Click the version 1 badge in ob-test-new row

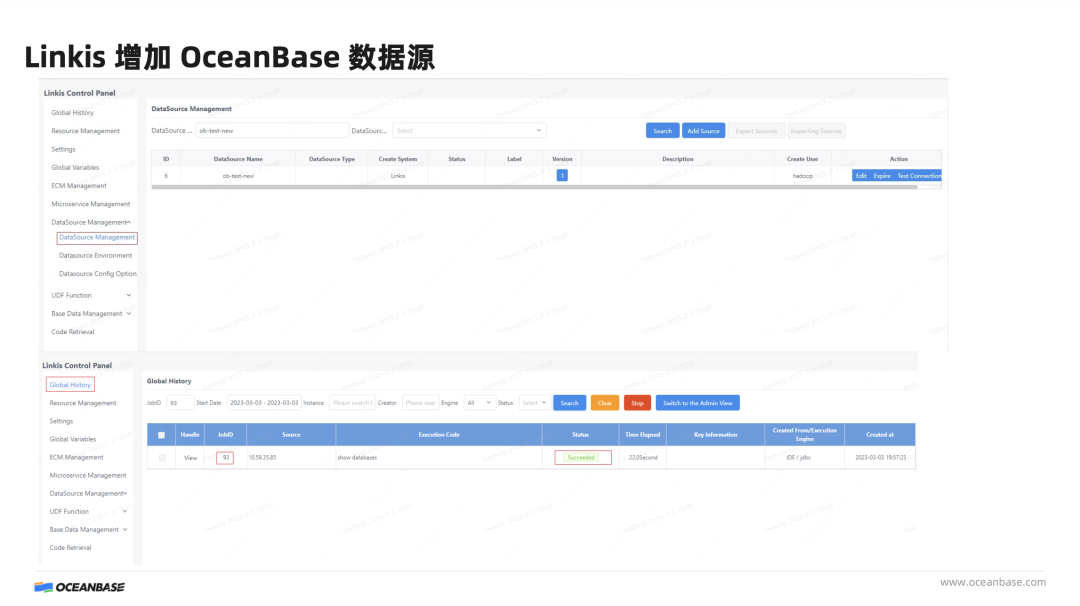[x=562, y=176]
